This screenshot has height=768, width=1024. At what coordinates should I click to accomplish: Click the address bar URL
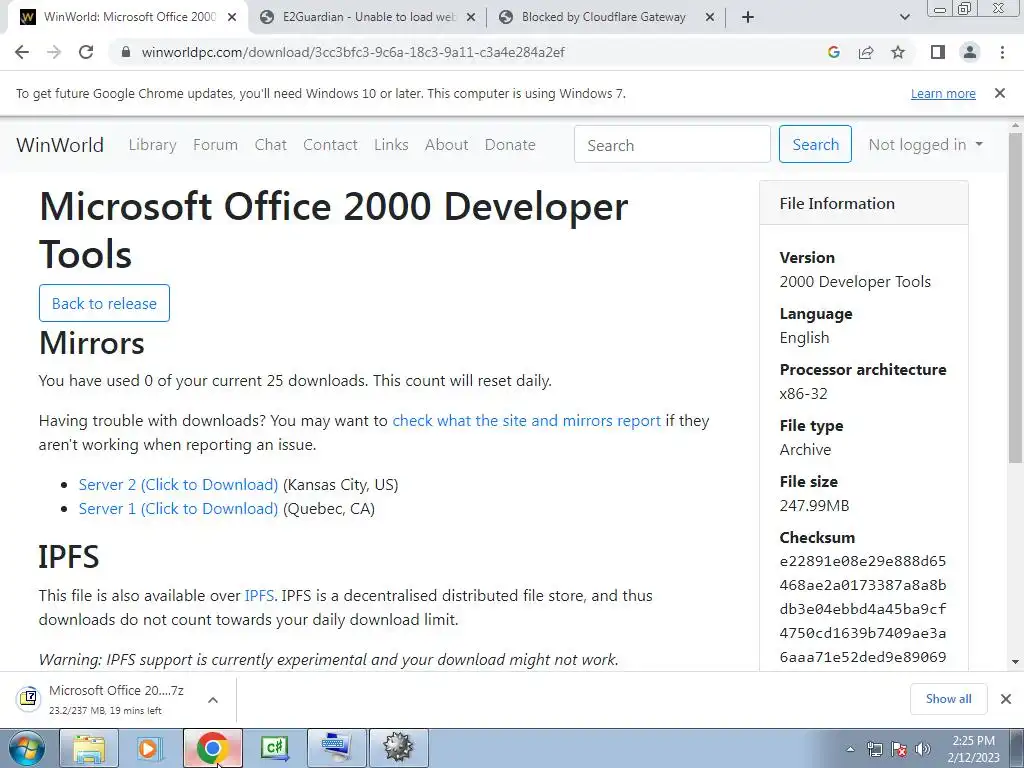(353, 52)
